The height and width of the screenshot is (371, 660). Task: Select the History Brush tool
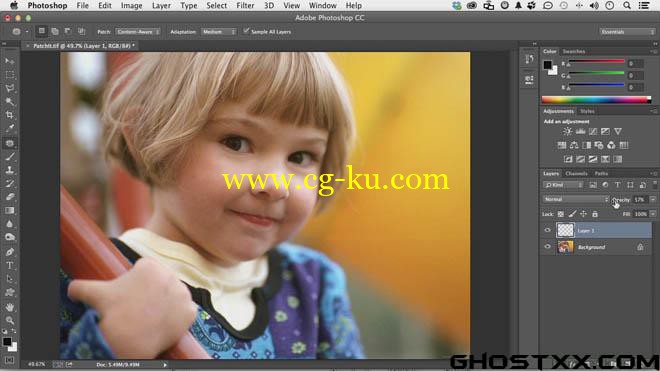(x=9, y=184)
